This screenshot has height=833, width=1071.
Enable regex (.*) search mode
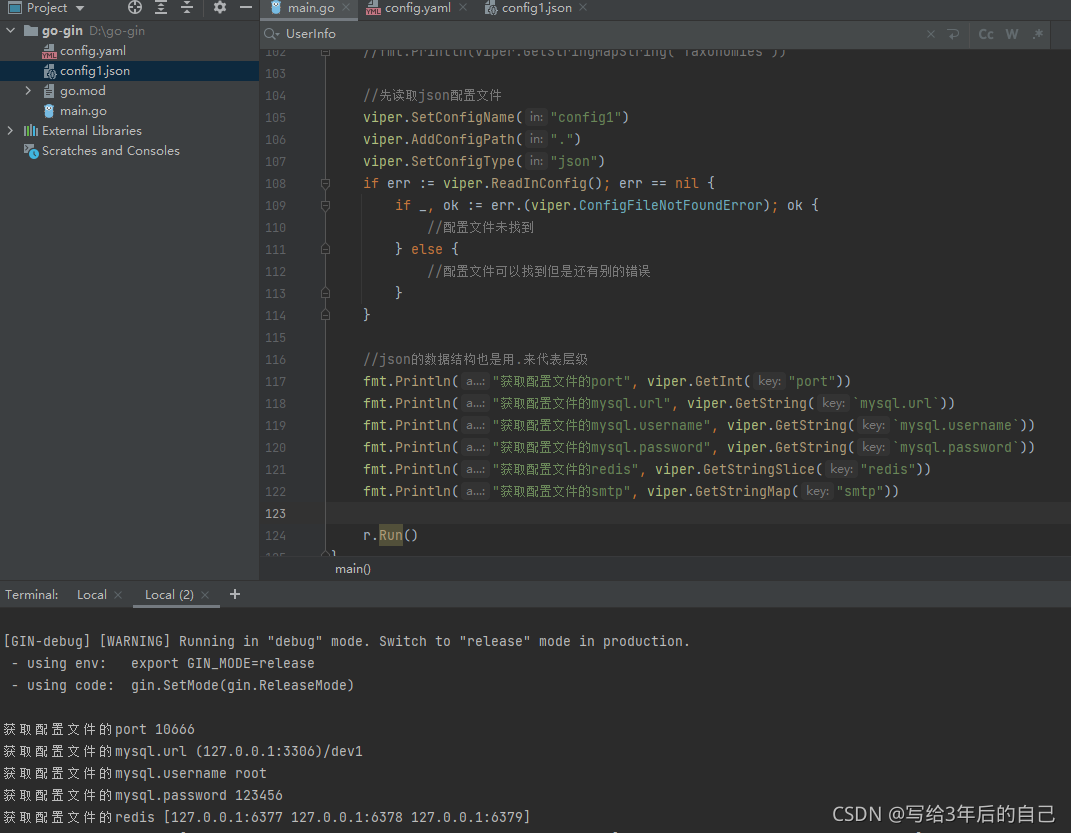tap(1037, 33)
